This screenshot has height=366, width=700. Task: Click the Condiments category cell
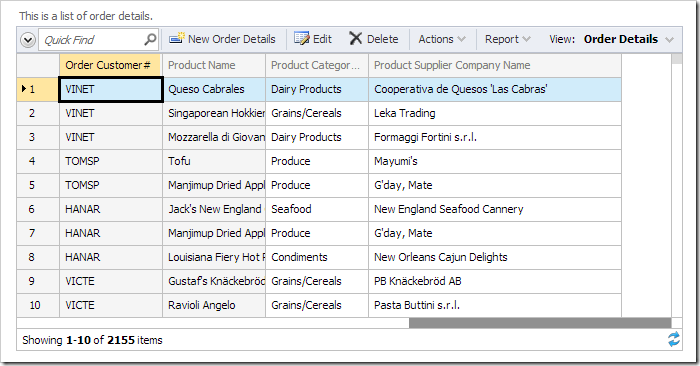pos(317,258)
